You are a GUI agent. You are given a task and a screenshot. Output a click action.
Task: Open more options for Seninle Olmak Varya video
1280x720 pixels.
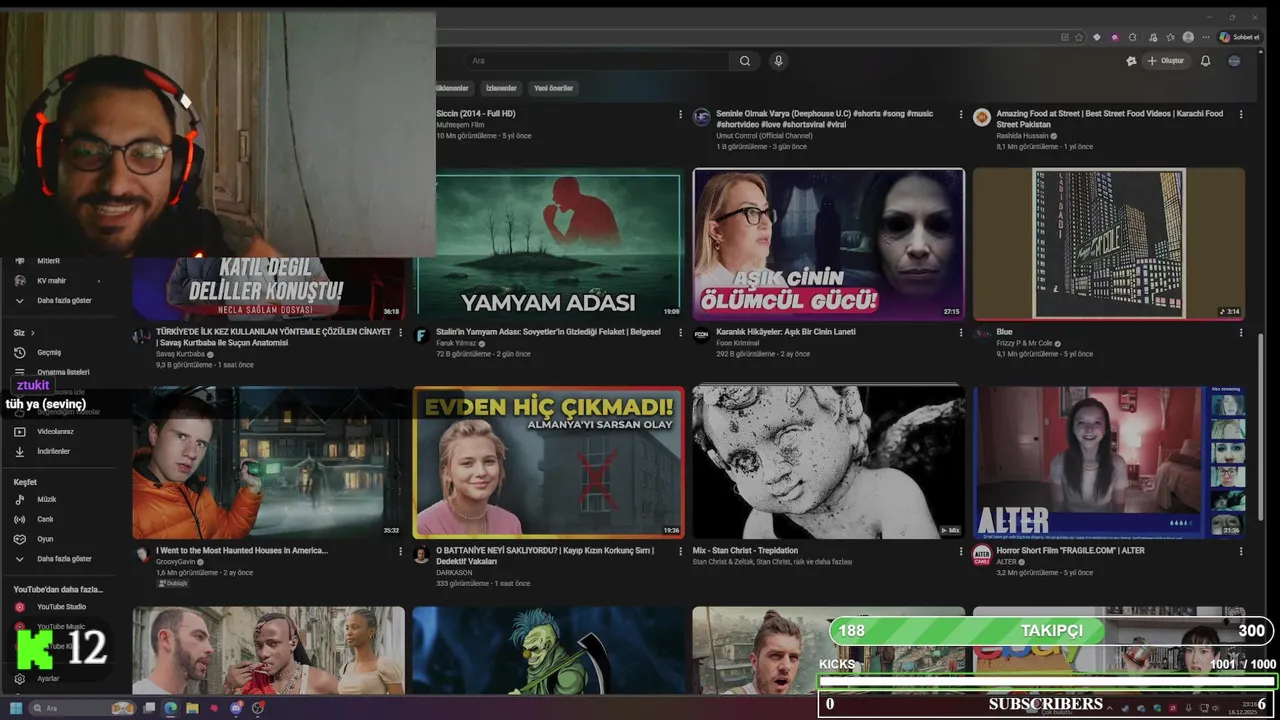click(961, 114)
